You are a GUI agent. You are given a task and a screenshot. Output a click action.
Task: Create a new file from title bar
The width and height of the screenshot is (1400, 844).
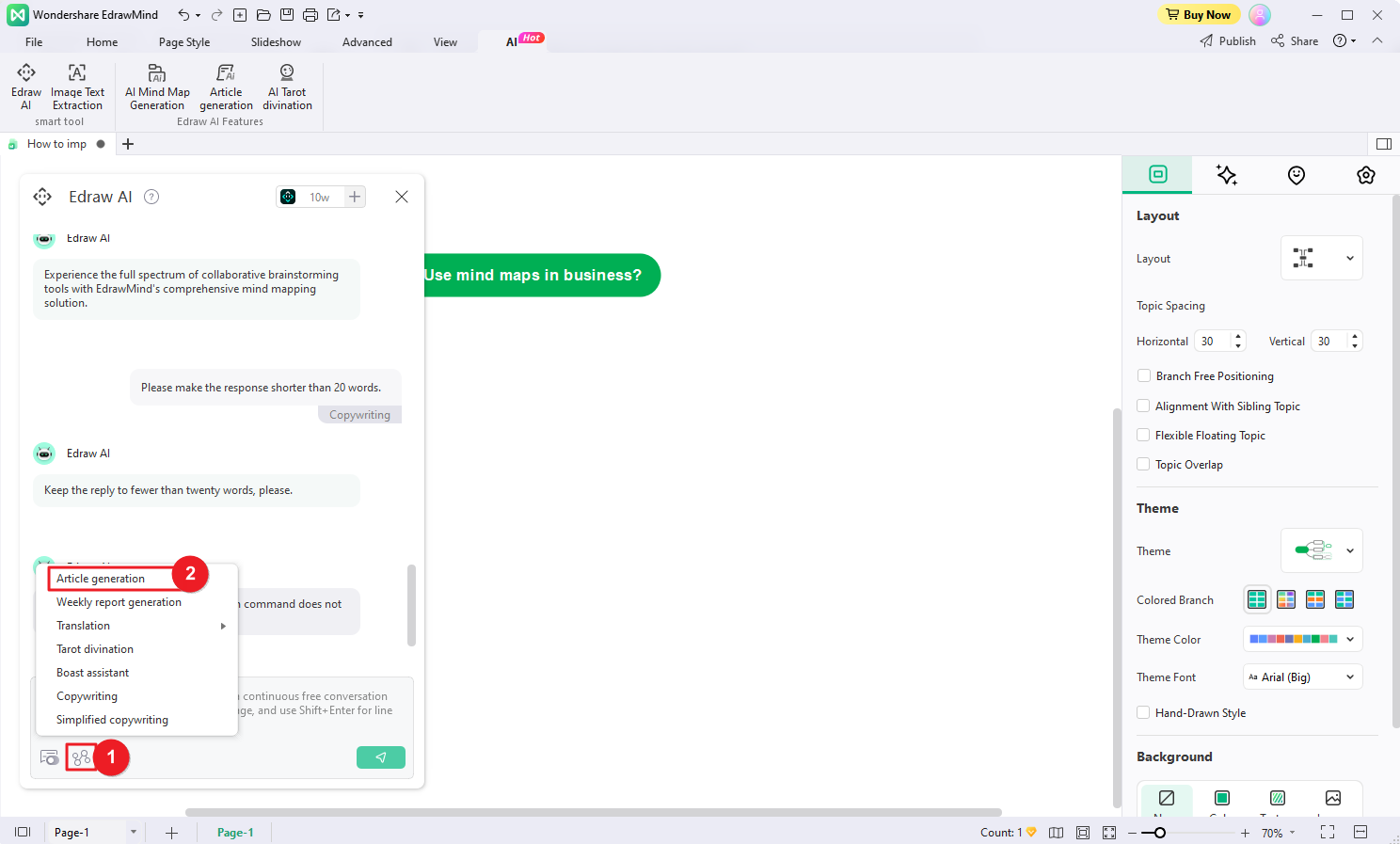(240, 15)
